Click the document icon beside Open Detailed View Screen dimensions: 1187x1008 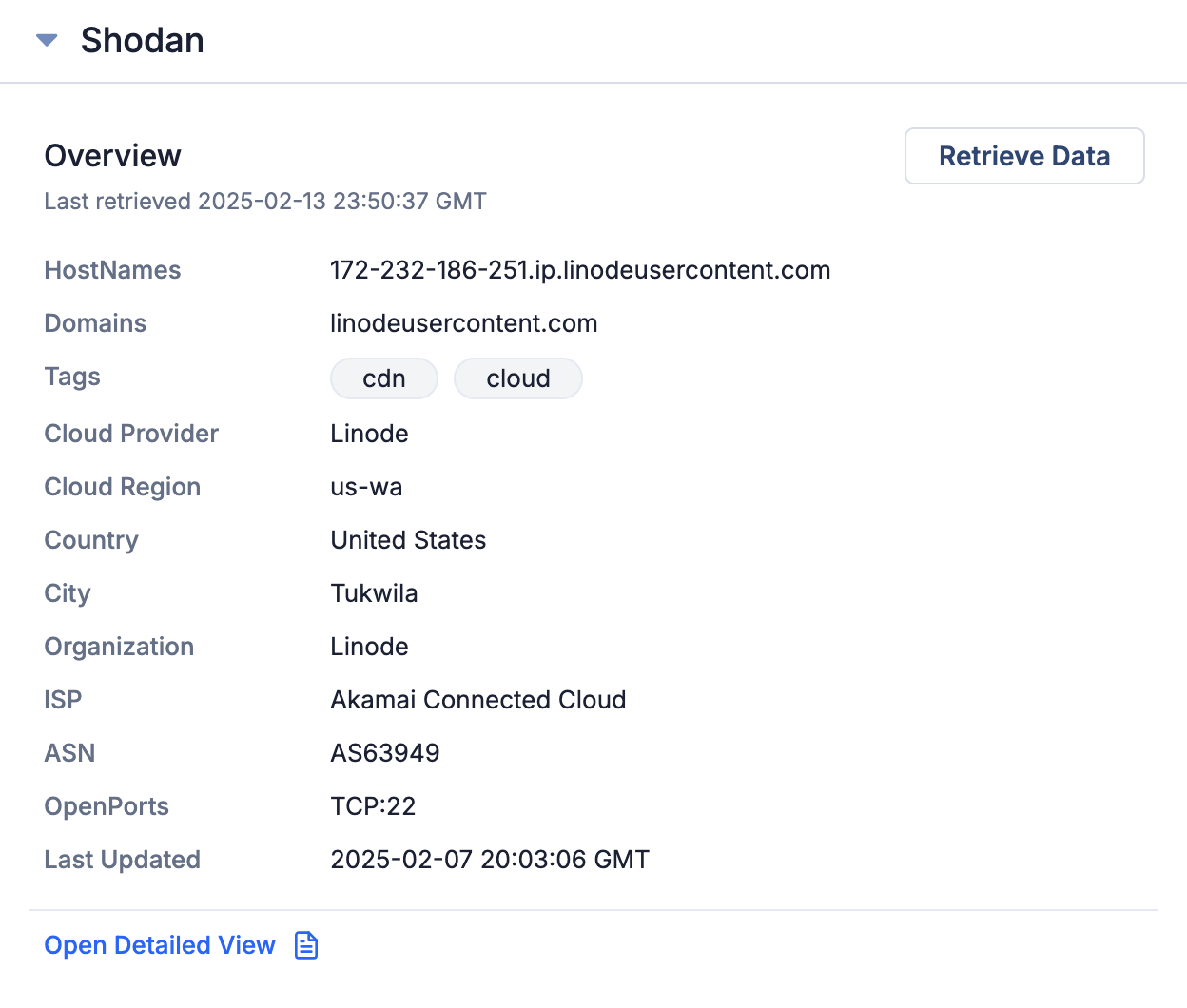(x=305, y=944)
